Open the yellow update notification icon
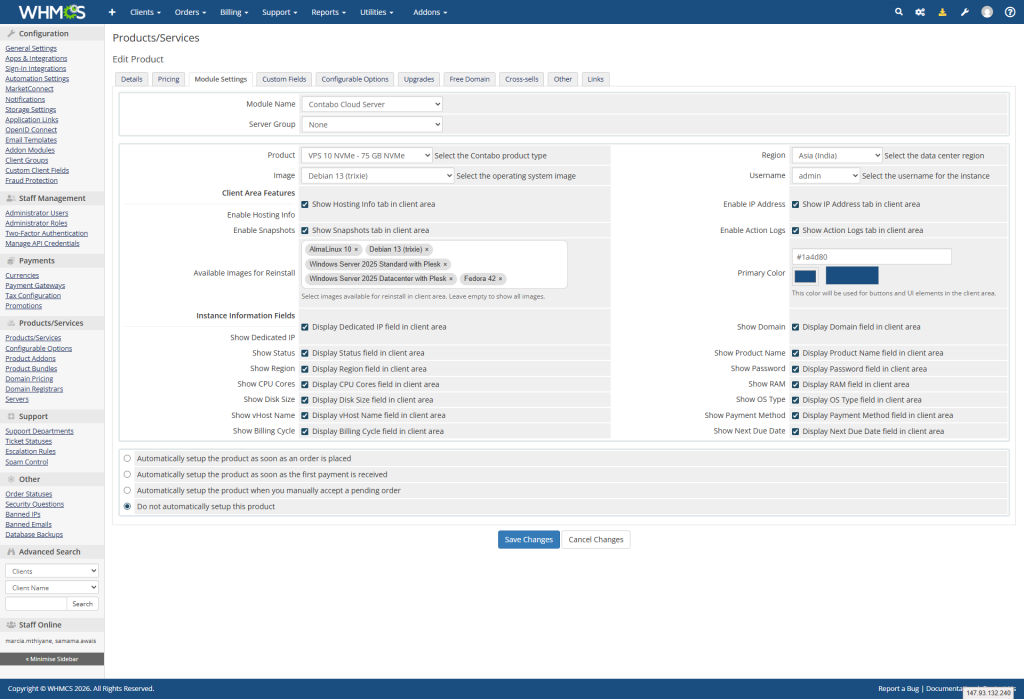The height and width of the screenshot is (699, 1024). pyautogui.click(x=942, y=12)
